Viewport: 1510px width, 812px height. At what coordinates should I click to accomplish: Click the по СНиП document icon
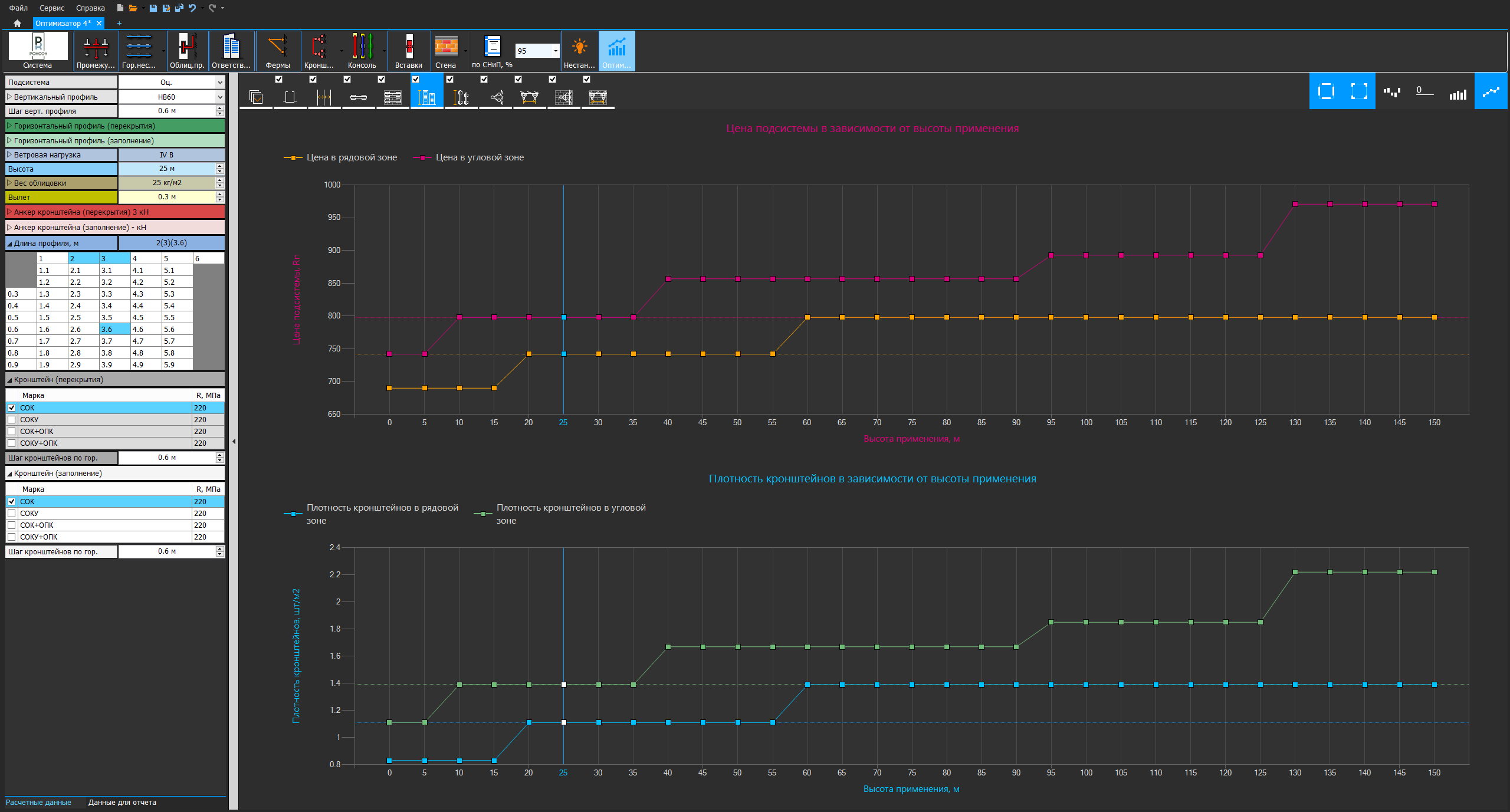492,46
